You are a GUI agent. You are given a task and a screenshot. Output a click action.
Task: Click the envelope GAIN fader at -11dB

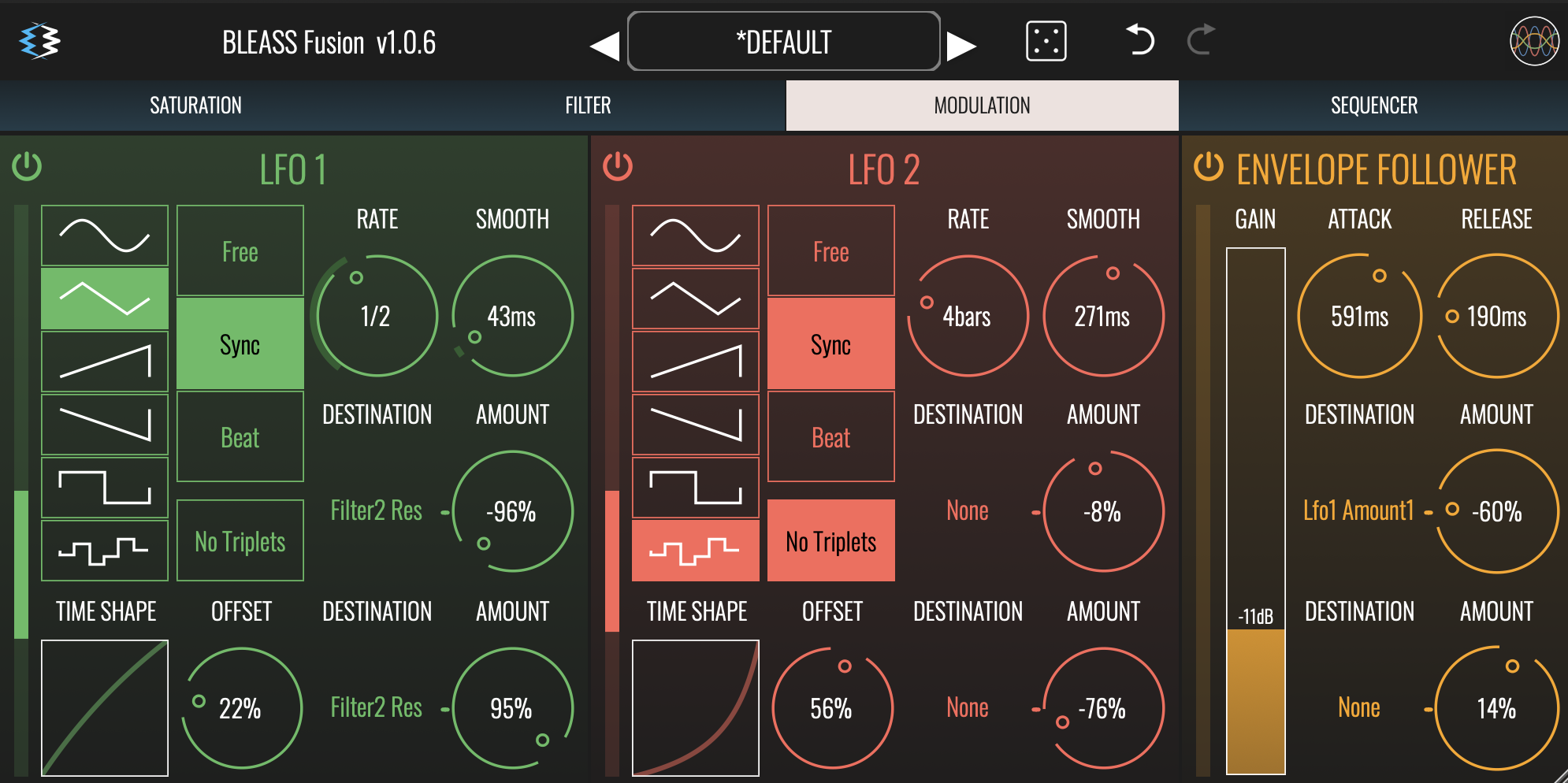pos(1256,511)
